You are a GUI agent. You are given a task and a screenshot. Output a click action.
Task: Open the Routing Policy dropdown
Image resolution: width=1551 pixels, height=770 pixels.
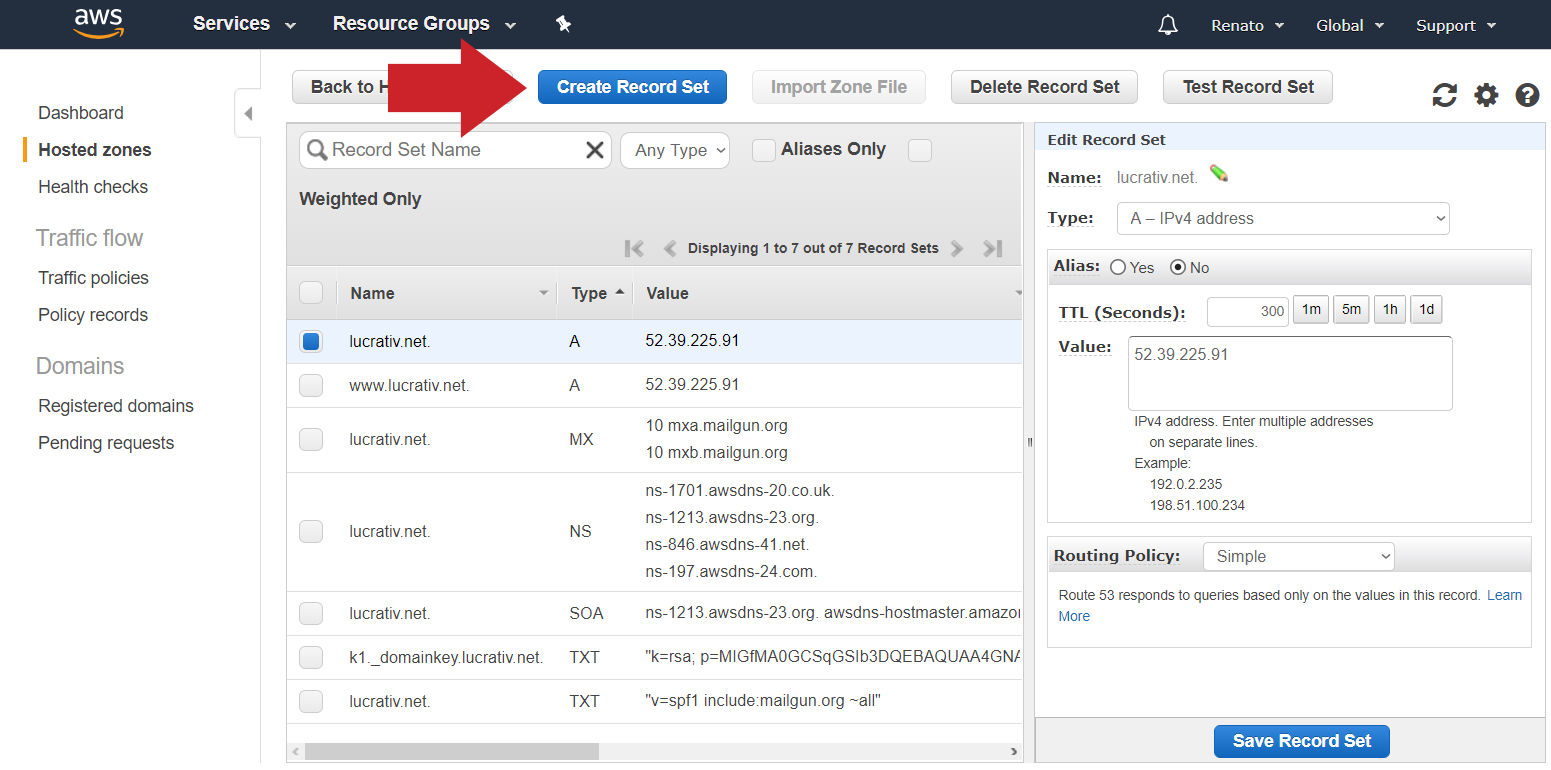pyautogui.click(x=1298, y=556)
